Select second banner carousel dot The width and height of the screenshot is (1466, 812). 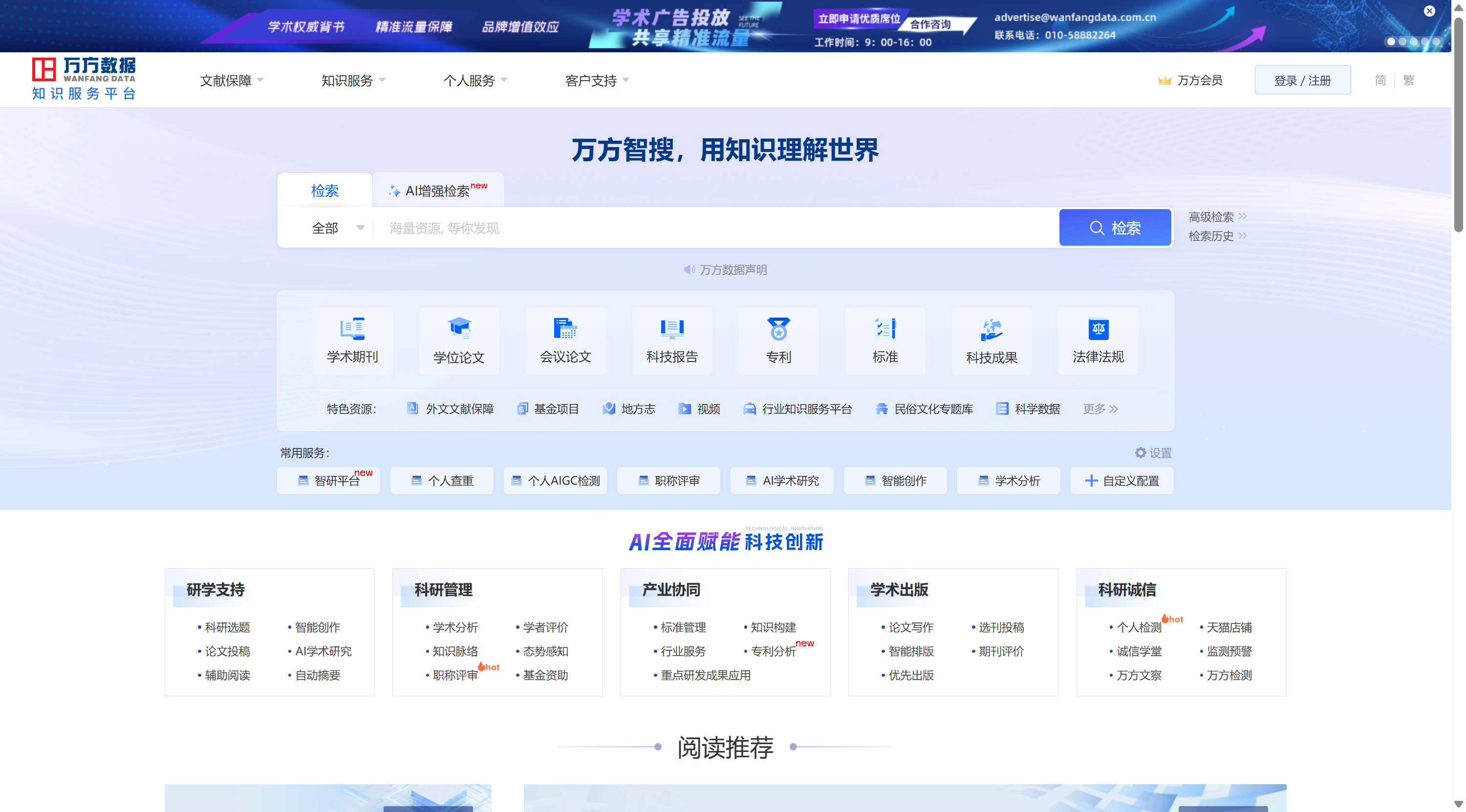tap(1401, 42)
